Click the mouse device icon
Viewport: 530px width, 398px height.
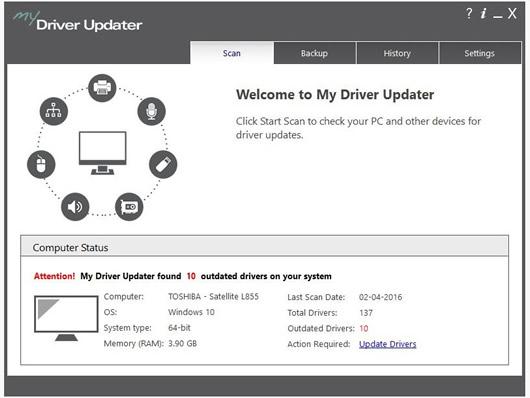coord(41,165)
